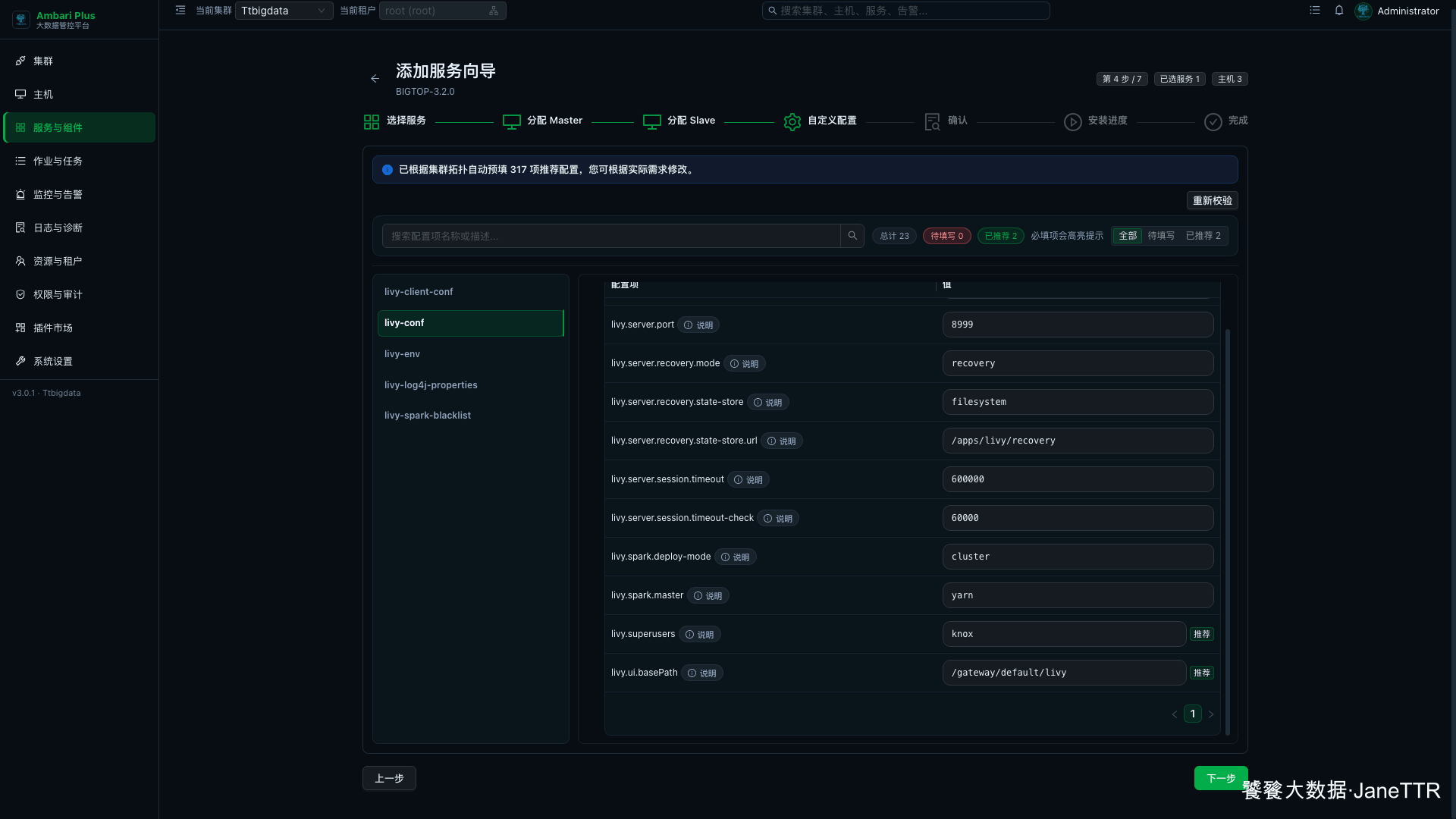Open 权限与审计 in the sidebar
Image resolution: width=1456 pixels, height=819 pixels.
click(x=79, y=294)
